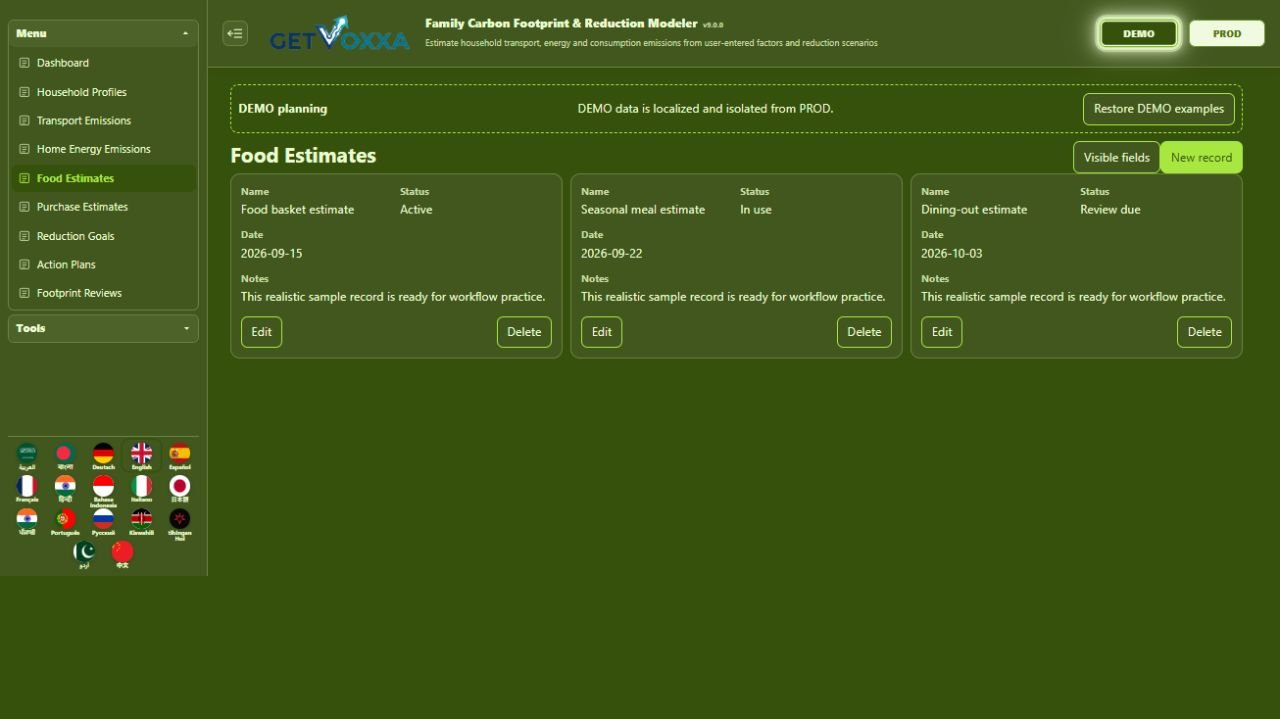
Task: Collapse the sidebar with the arrow icon
Action: point(235,33)
